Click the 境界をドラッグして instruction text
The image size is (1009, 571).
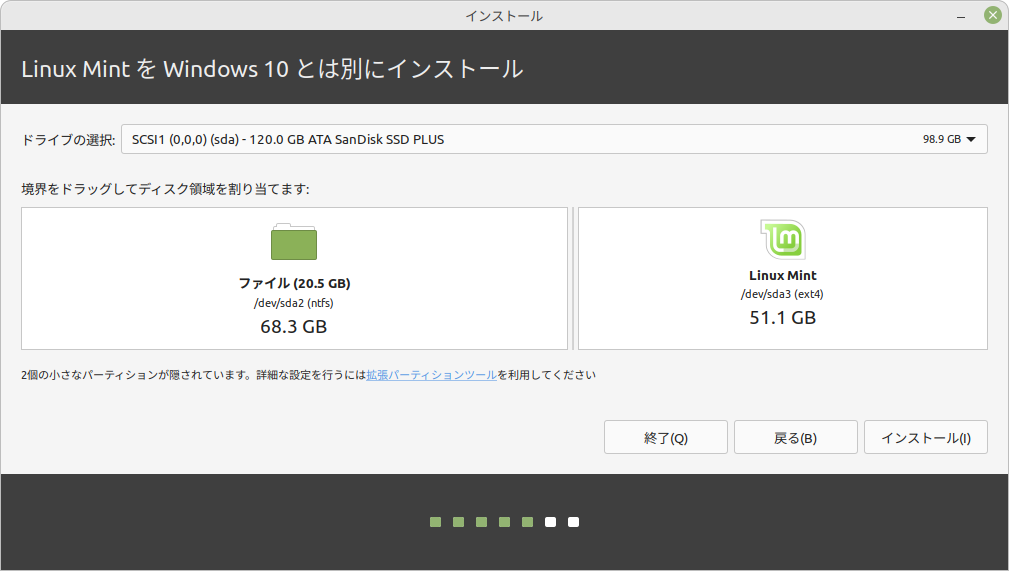[x=165, y=189]
